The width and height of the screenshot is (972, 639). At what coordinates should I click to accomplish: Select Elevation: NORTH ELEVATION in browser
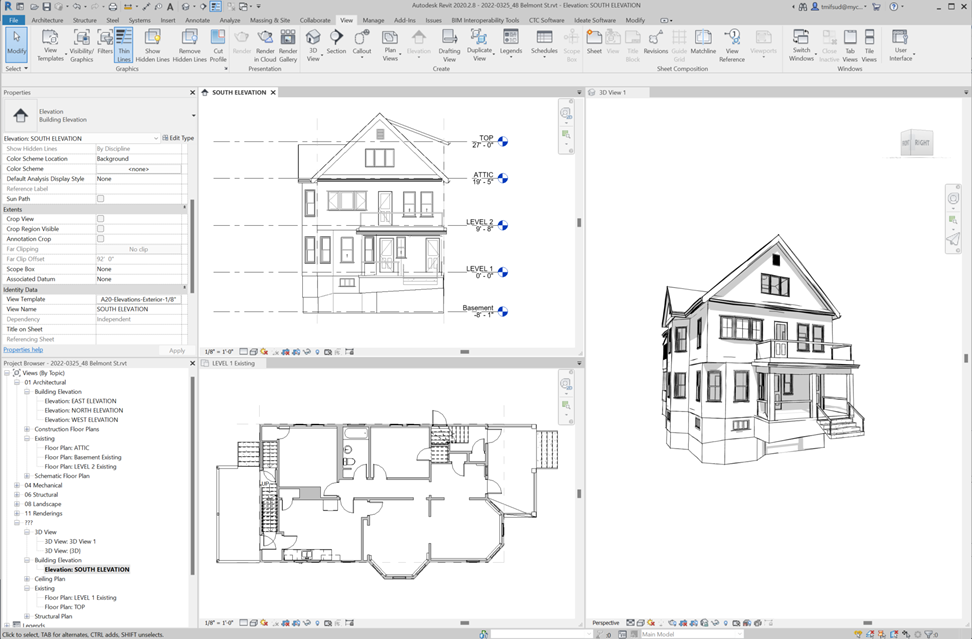point(83,410)
